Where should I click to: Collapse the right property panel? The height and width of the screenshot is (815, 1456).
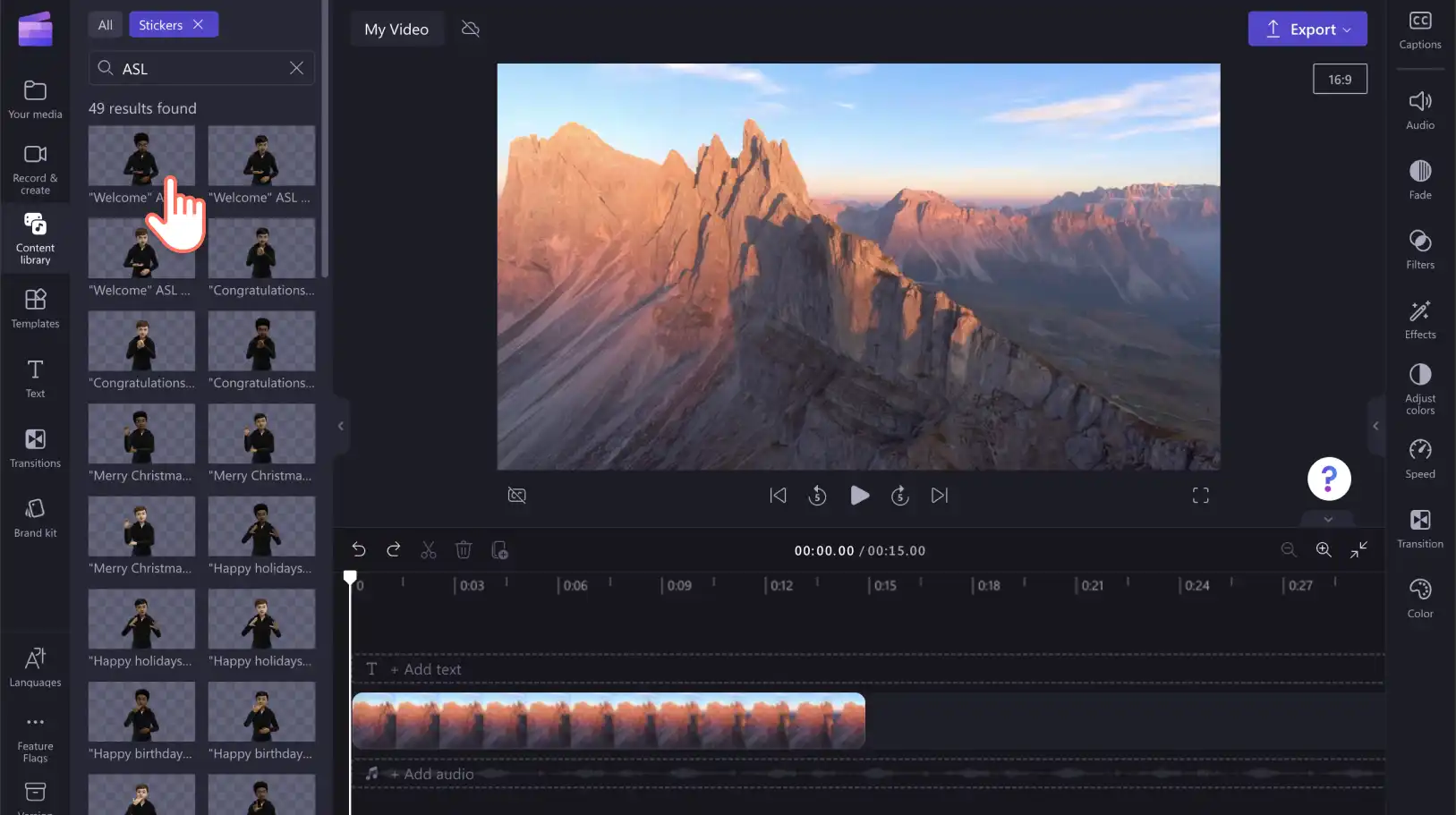pyautogui.click(x=1375, y=426)
